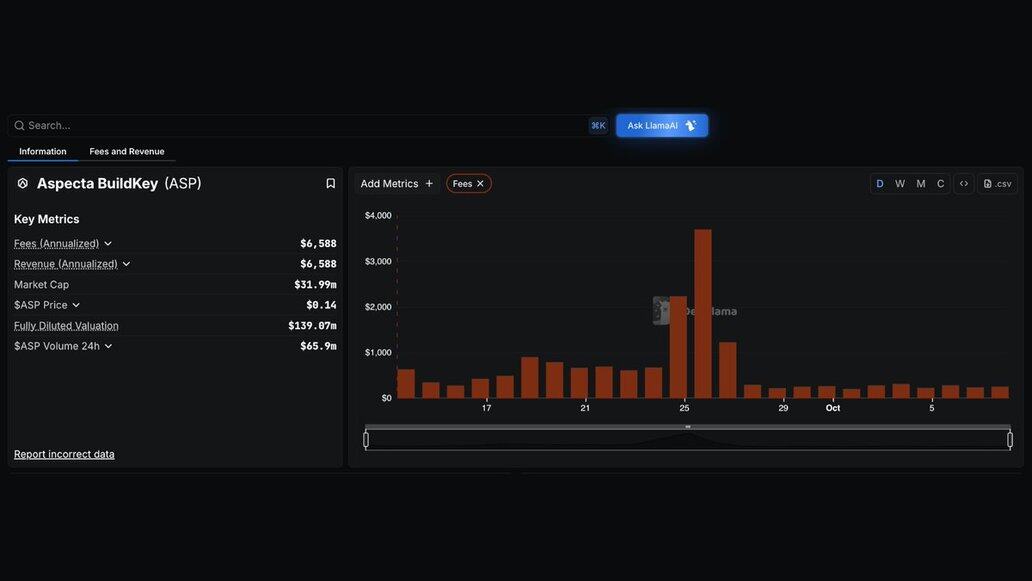Viewport: 1032px width, 581px height.
Task: Expand the $ASP Volume 24h row
Action: point(108,346)
